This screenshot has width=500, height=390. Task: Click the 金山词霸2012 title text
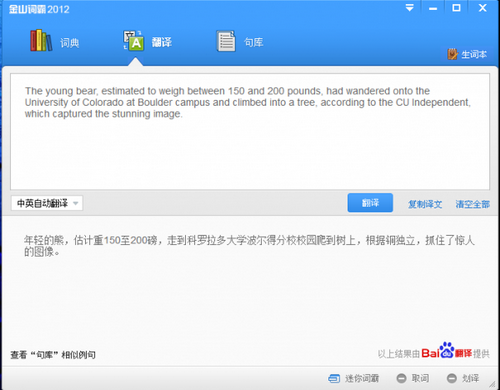click(x=39, y=9)
